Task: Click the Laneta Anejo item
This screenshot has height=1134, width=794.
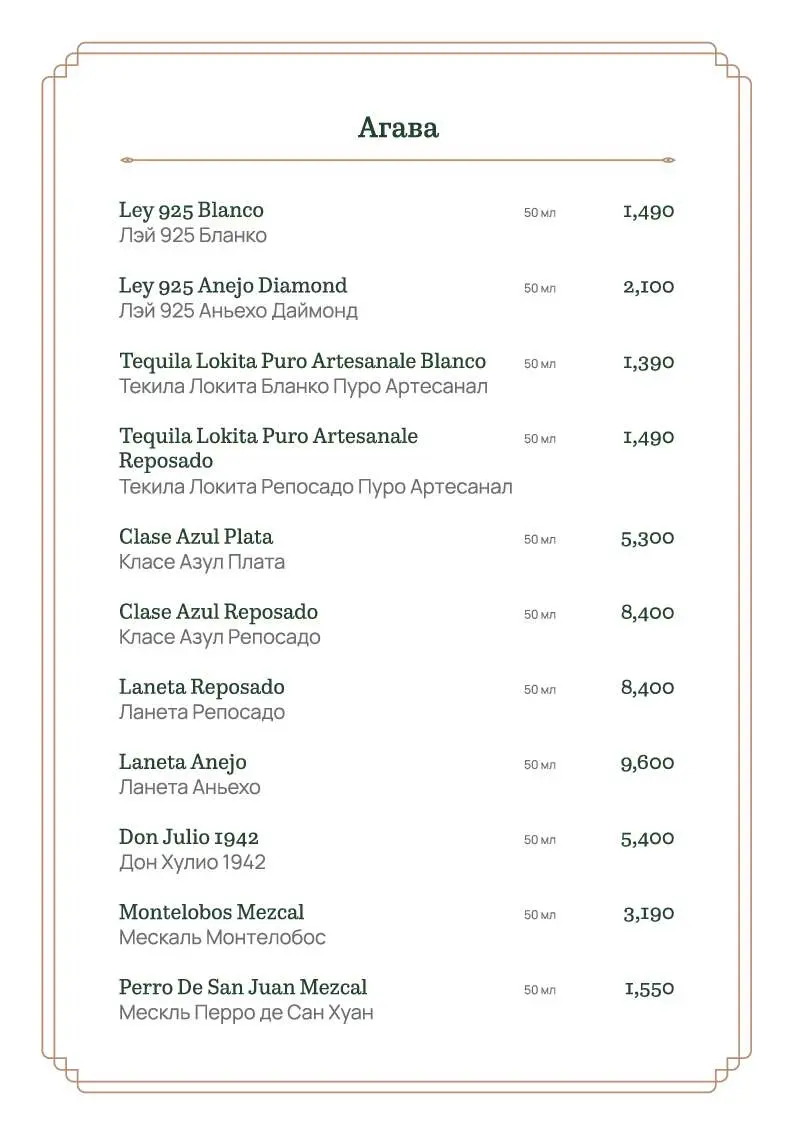Action: point(183,762)
